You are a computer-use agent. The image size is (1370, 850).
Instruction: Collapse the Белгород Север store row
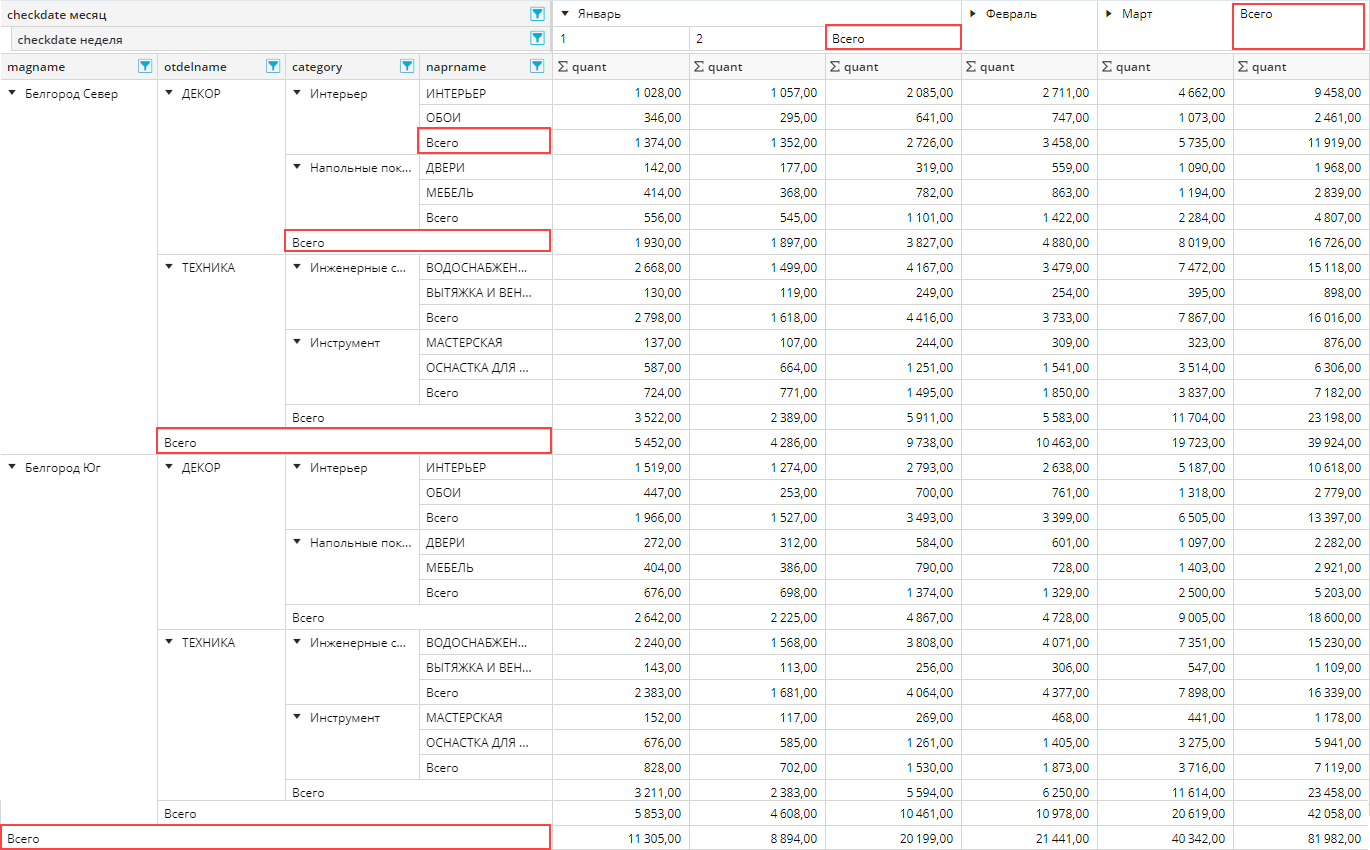click(x=12, y=94)
